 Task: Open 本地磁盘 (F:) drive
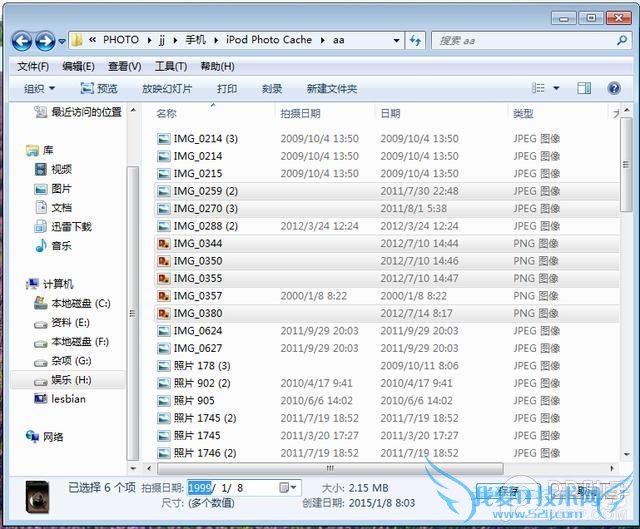pyautogui.click(x=72, y=342)
